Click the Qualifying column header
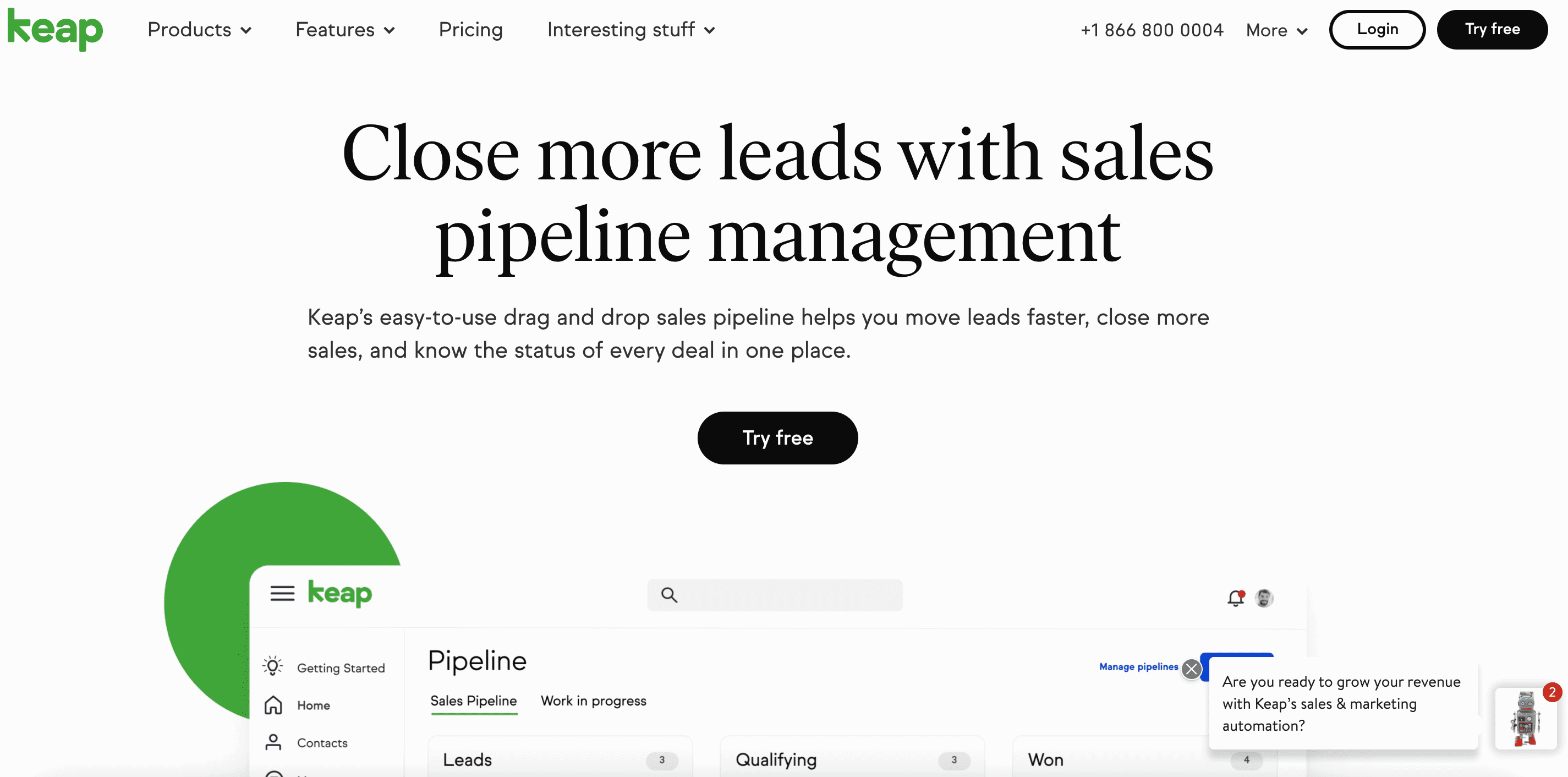The width and height of the screenshot is (1568, 777). click(x=776, y=760)
